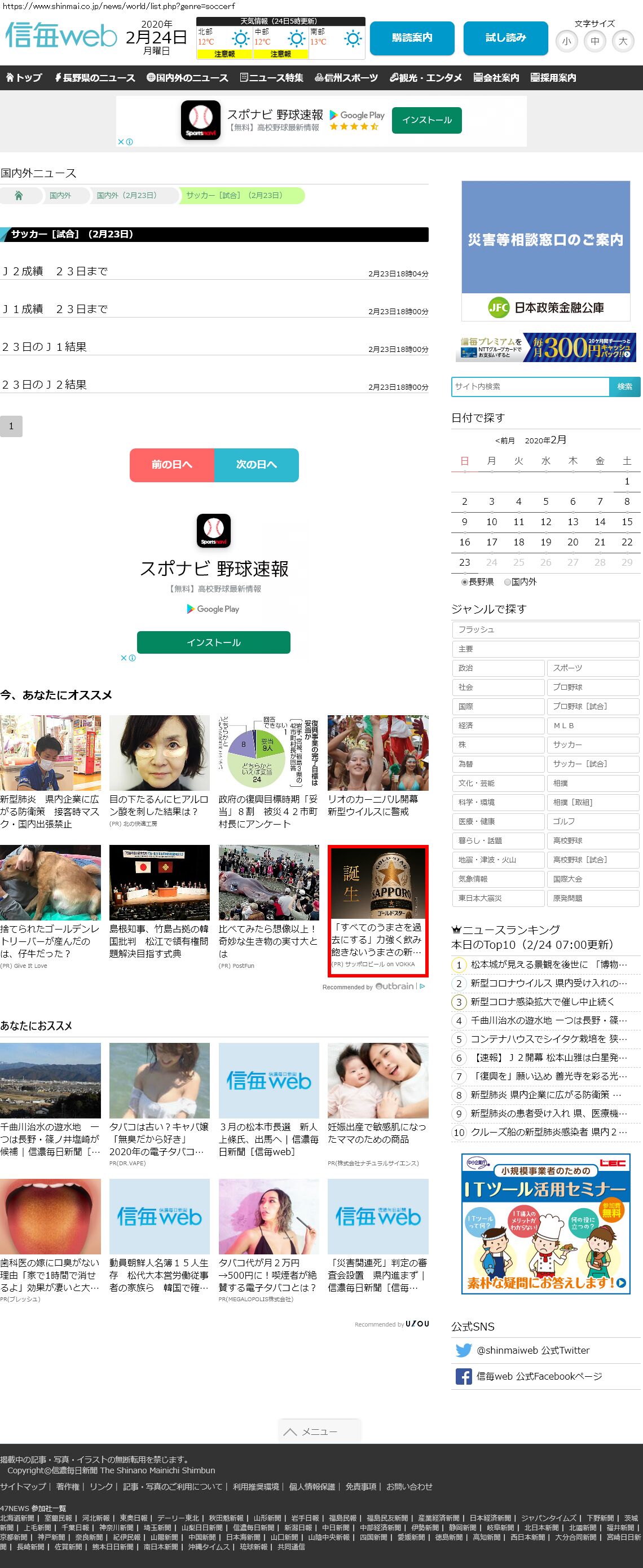Open the Twitter bird icon
Image resolution: width=643 pixels, height=1568 pixels.
[464, 1350]
